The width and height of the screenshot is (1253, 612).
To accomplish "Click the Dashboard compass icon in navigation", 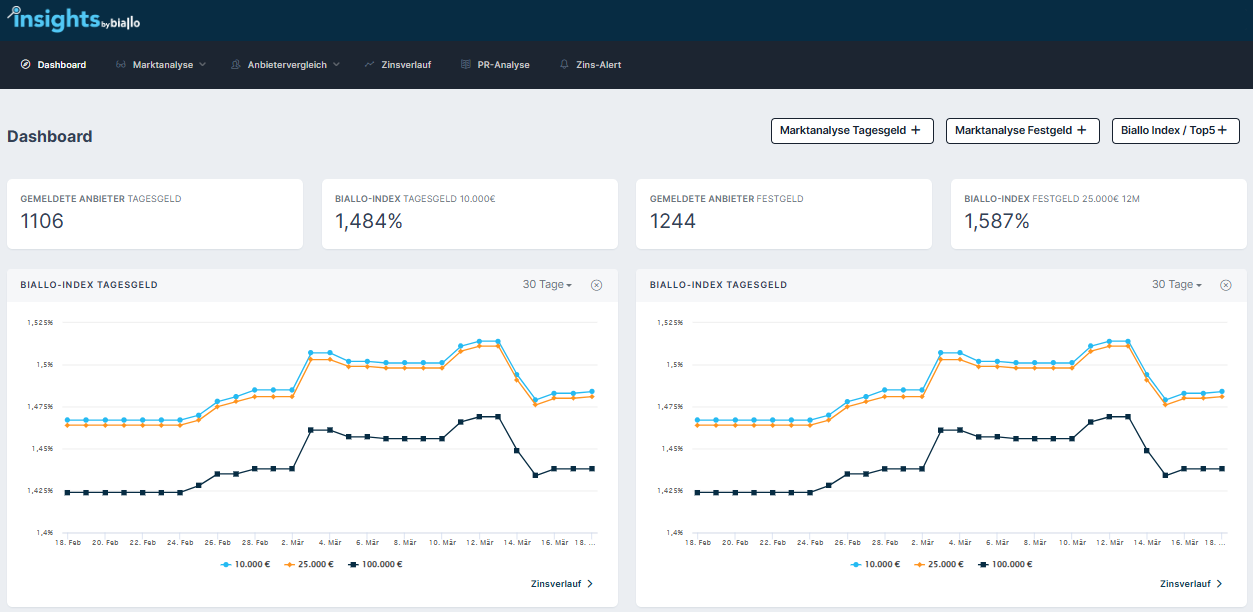I will pos(25,65).
